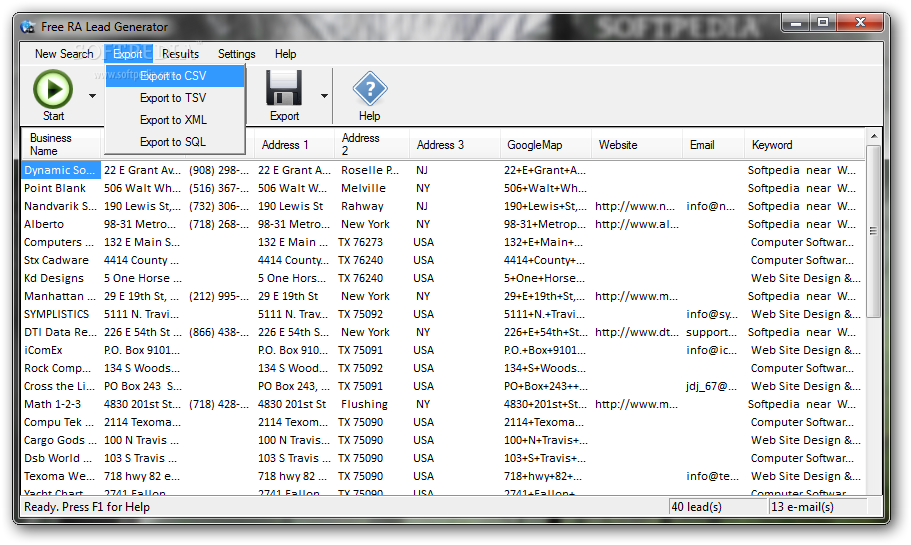Choose Export to TSV
911x545 pixels.
point(174,98)
